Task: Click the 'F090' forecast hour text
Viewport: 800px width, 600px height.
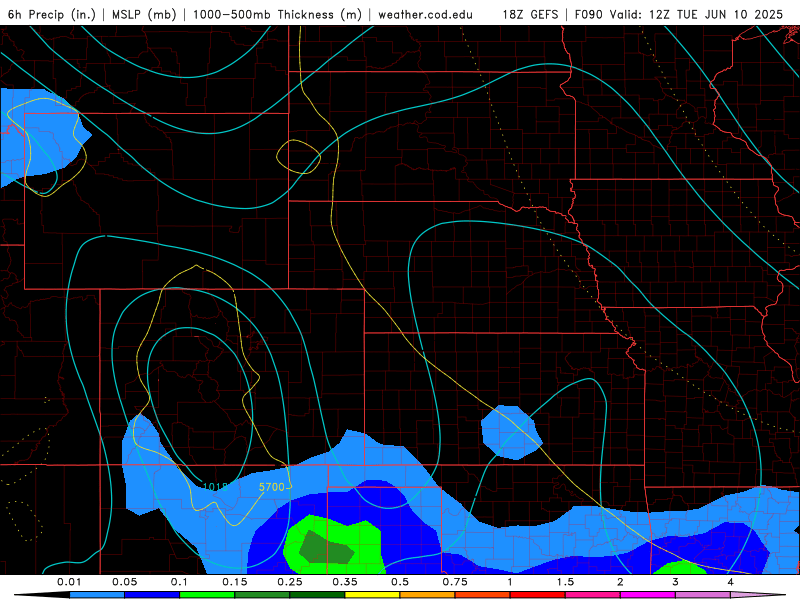Action: [x=588, y=15]
